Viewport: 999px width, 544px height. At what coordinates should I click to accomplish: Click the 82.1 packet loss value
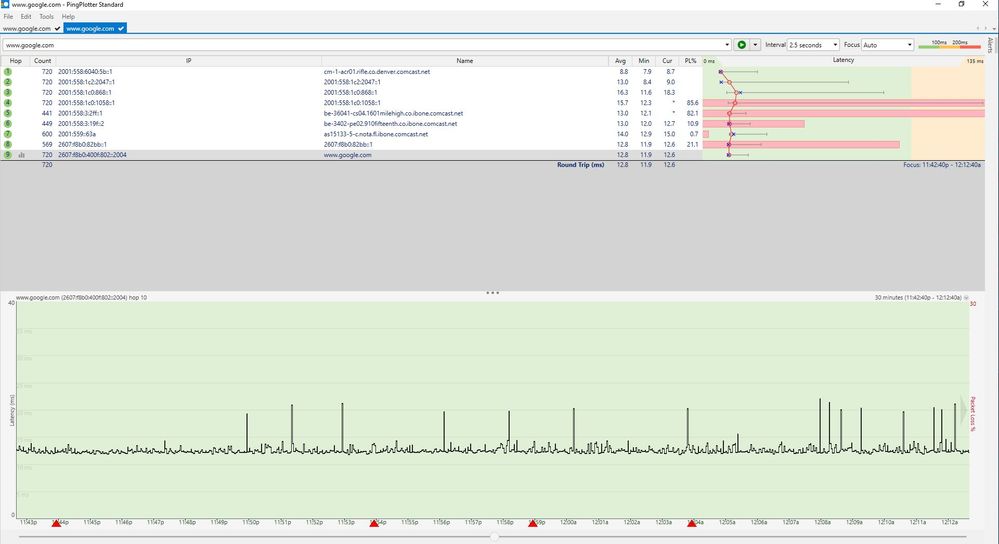click(x=692, y=113)
